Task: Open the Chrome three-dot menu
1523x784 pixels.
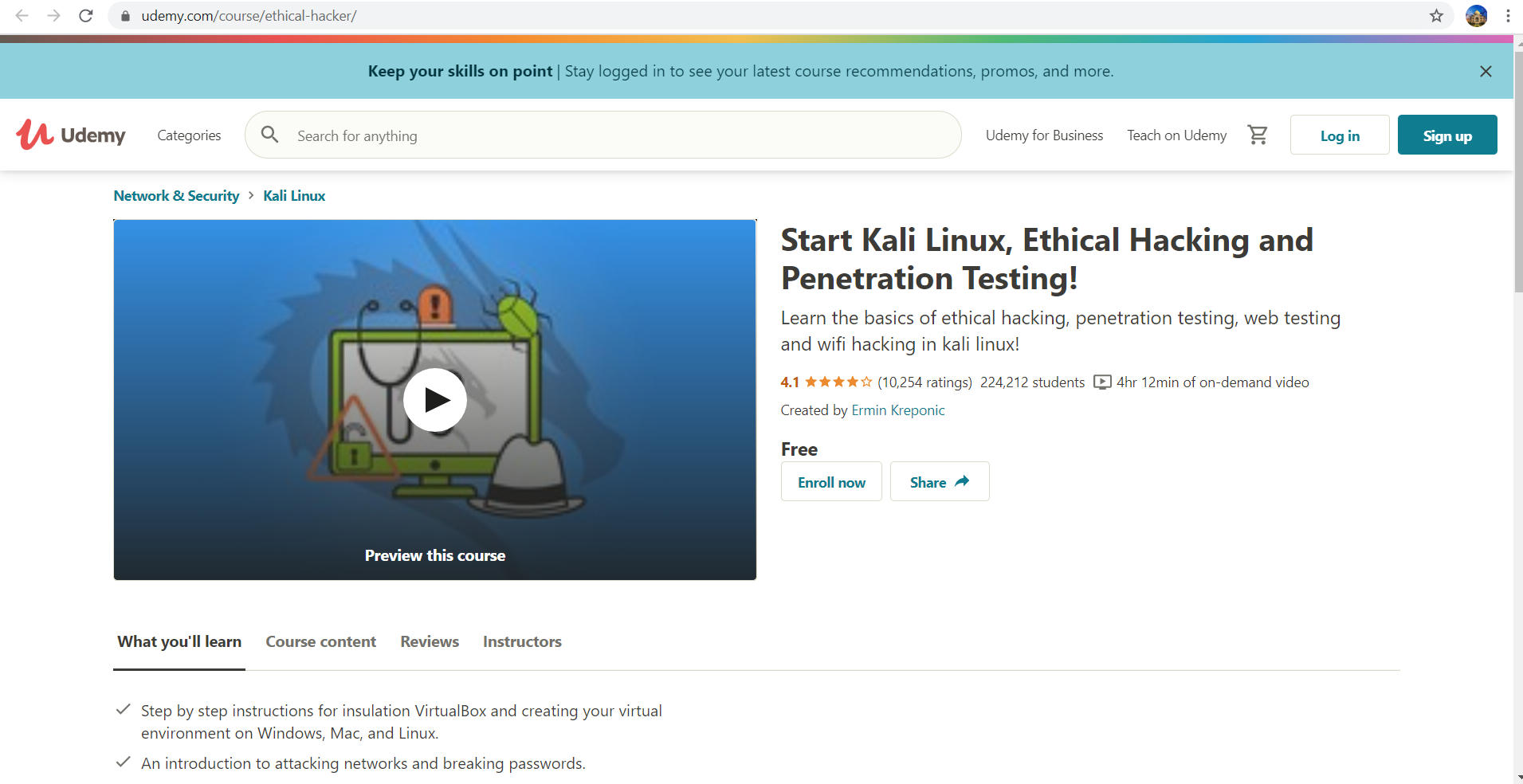Action: [x=1508, y=16]
